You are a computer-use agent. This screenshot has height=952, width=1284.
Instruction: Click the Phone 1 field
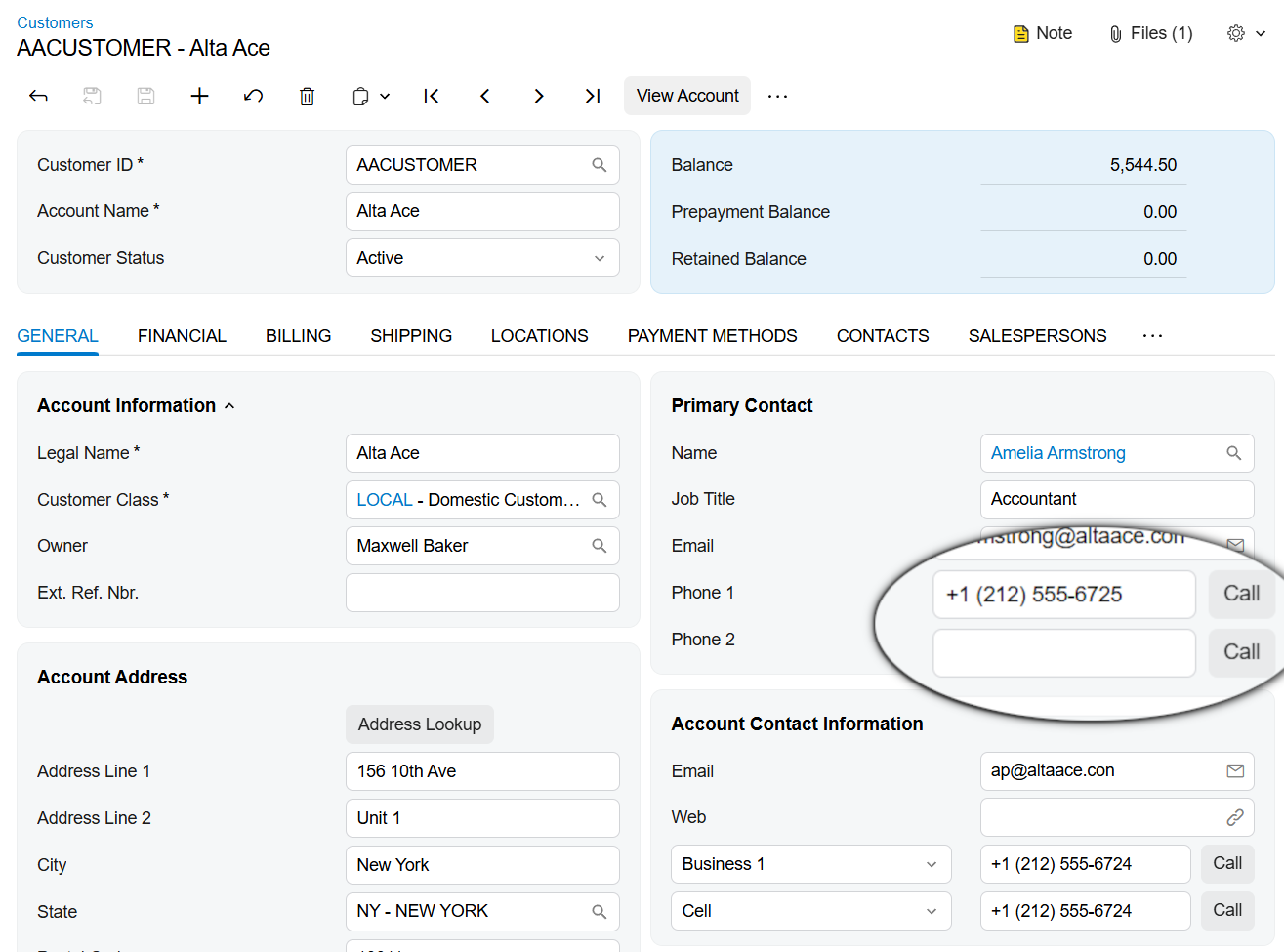[x=1064, y=595]
